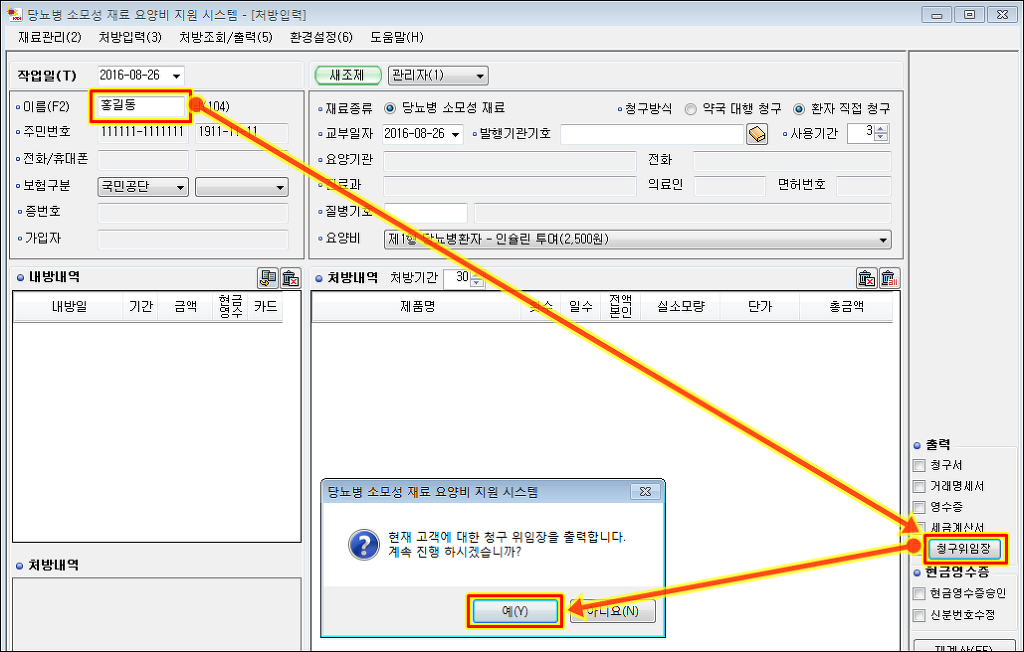Open the 요양비 type dropdown
The height and width of the screenshot is (652, 1024).
click(x=883, y=240)
